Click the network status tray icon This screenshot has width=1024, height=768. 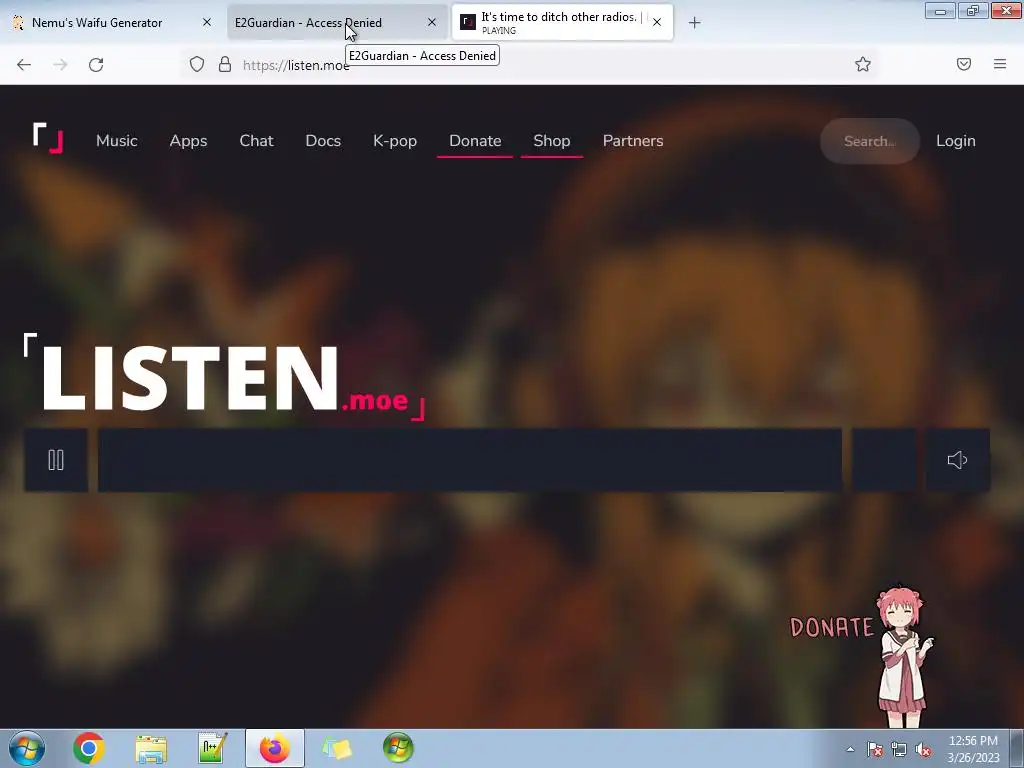pyautogui.click(x=899, y=749)
